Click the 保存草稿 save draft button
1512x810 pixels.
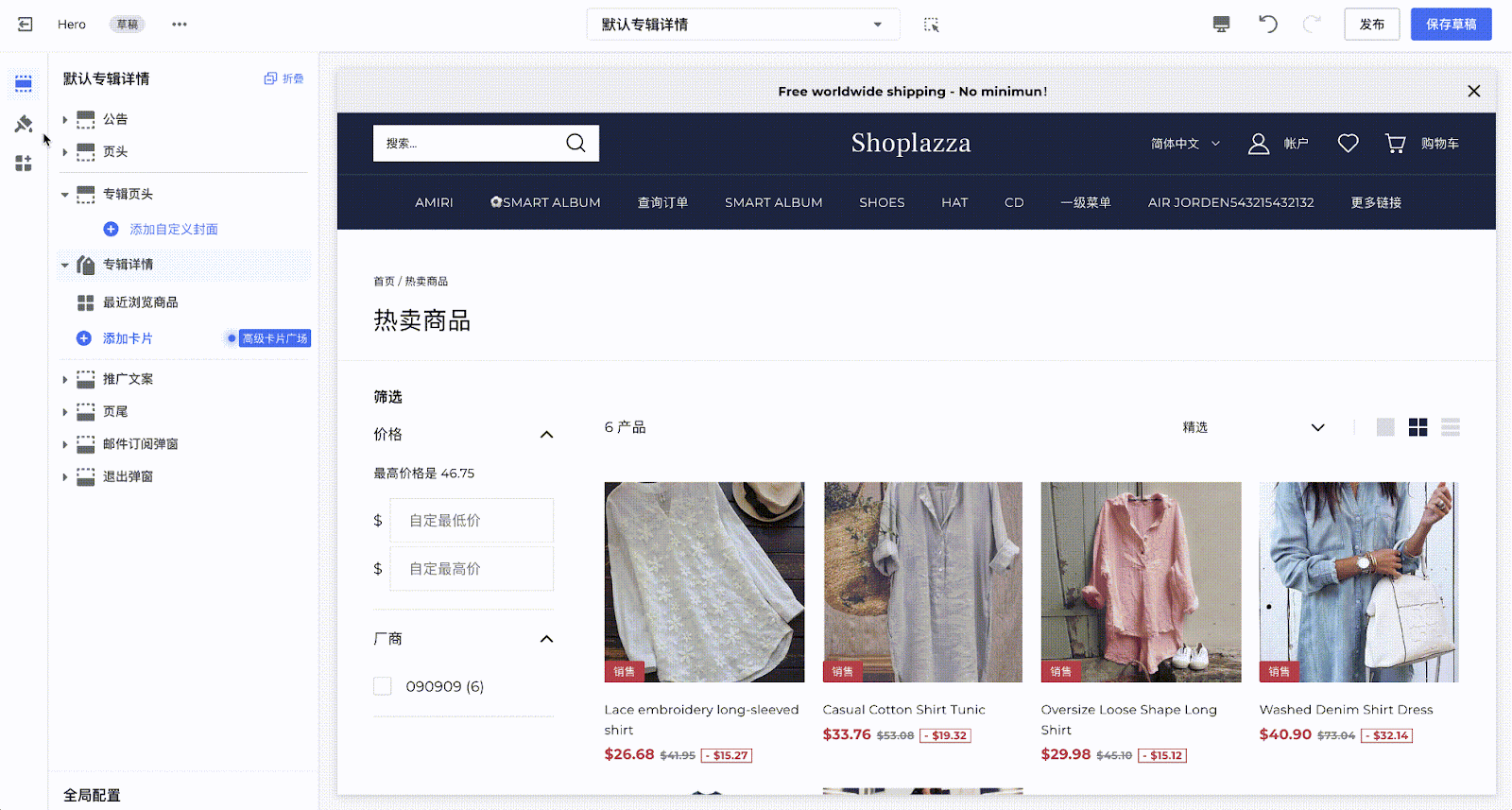click(x=1452, y=25)
